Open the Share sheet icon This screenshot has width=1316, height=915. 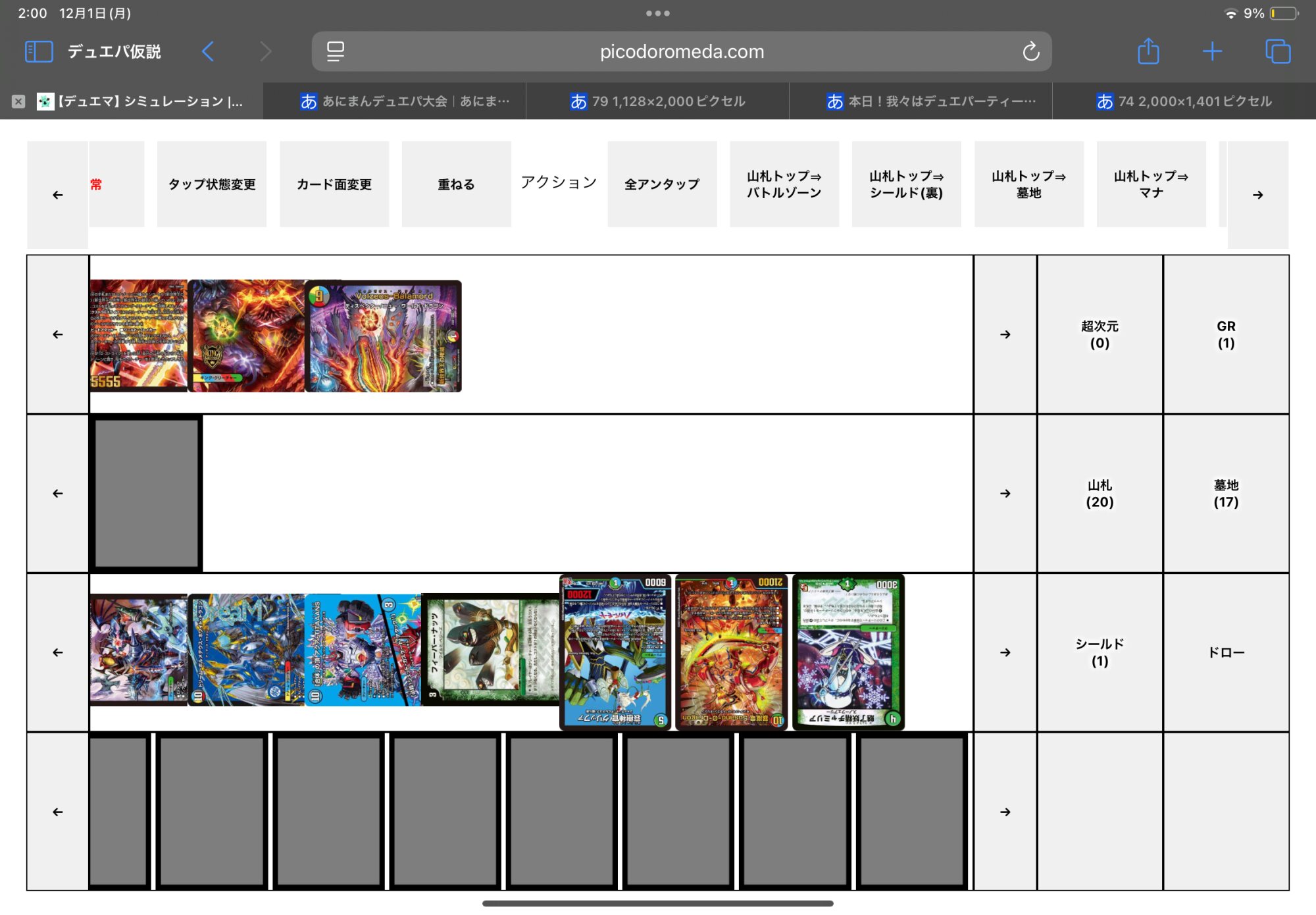1148,51
